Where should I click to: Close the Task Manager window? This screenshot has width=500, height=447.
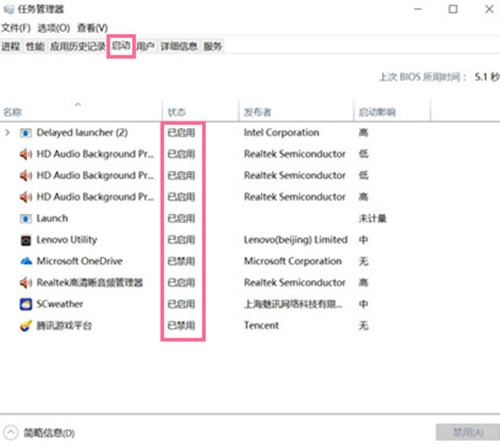coord(489,9)
